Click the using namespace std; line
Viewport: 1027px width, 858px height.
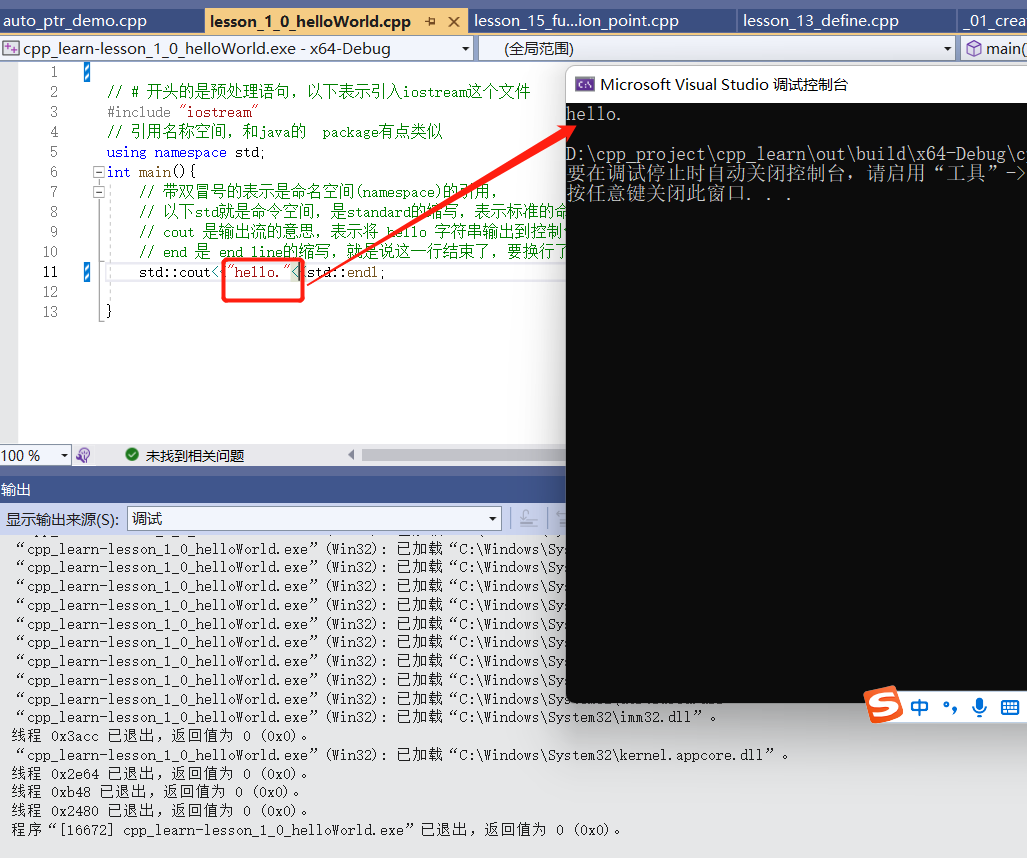185,153
